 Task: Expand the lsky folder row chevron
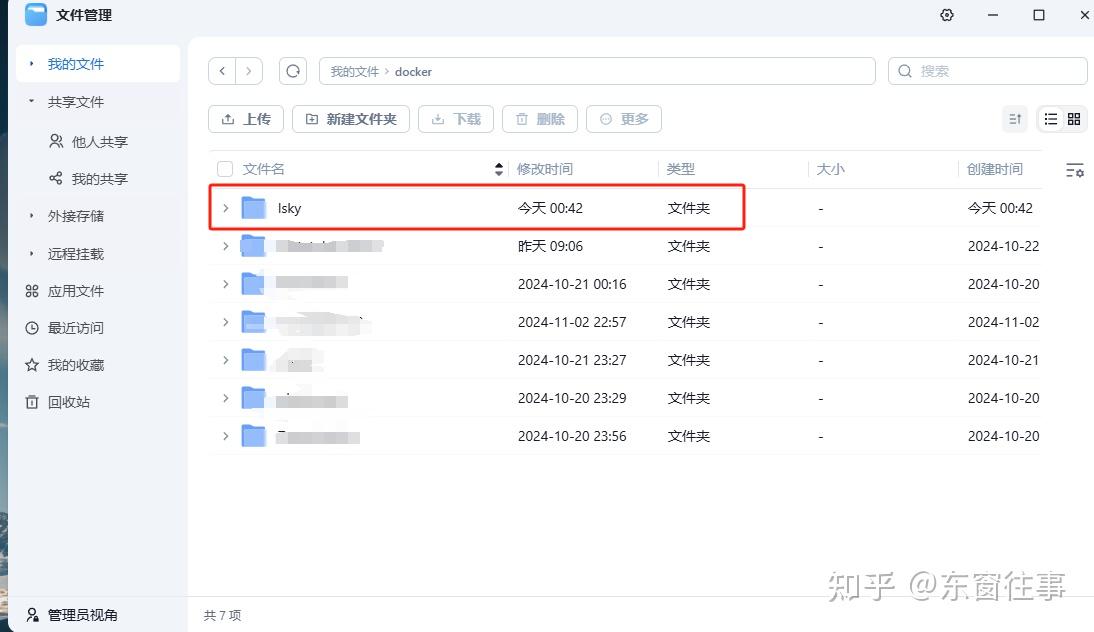tap(226, 208)
